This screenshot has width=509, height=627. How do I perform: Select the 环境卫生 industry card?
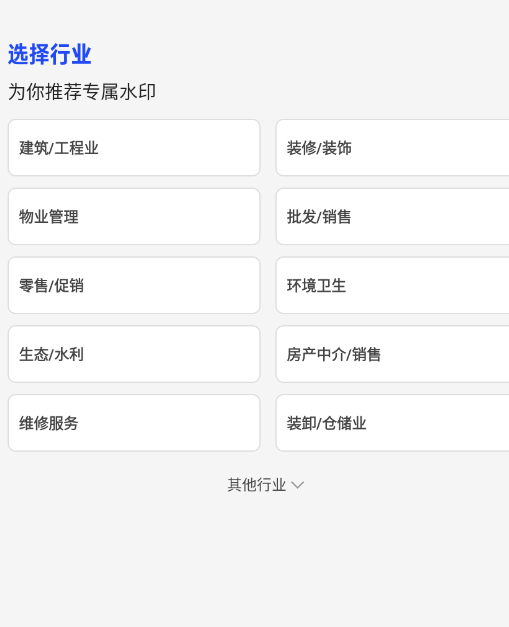(x=392, y=285)
